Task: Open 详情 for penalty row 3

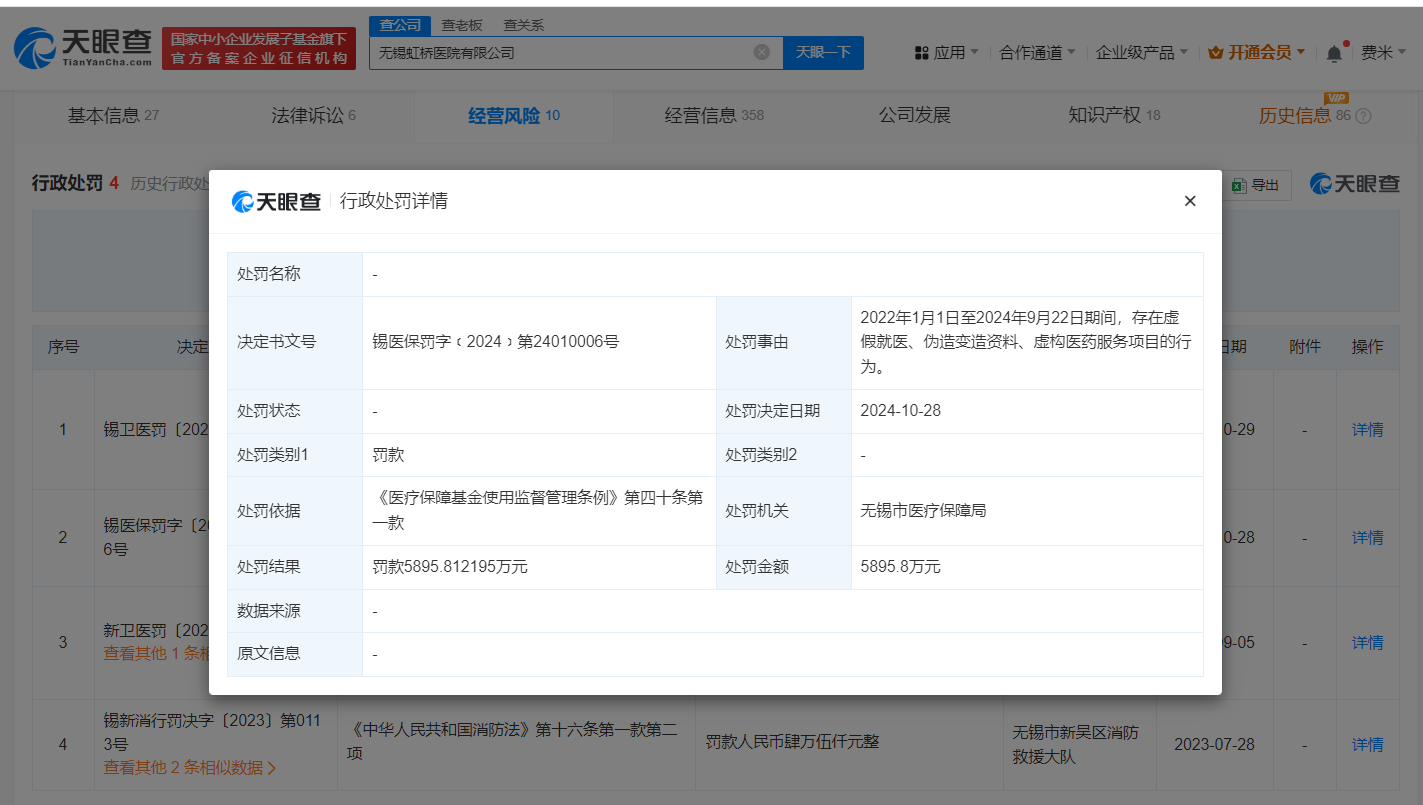Action: tap(1367, 642)
